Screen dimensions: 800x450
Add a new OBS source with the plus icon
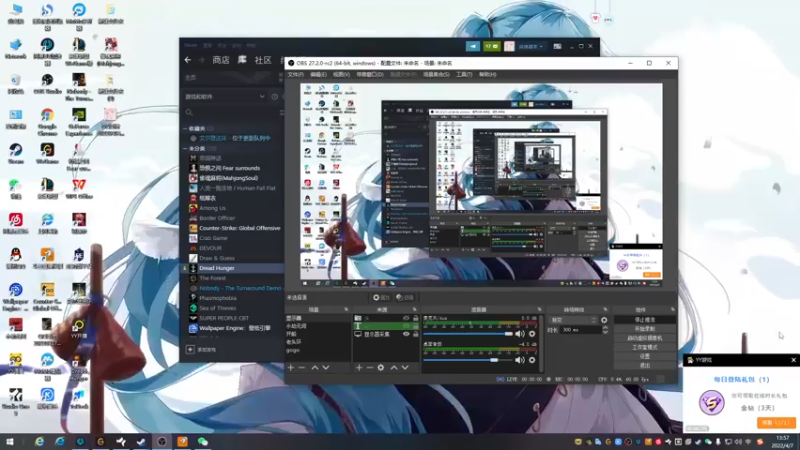coord(359,367)
